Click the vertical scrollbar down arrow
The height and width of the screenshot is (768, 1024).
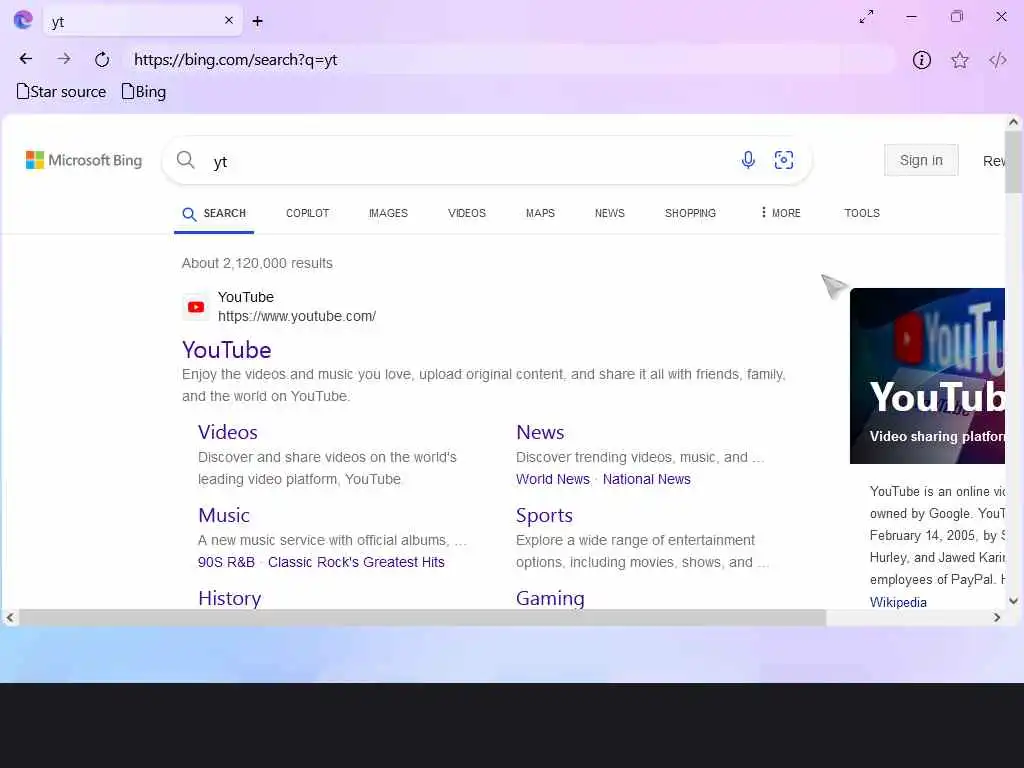pyautogui.click(x=1013, y=601)
